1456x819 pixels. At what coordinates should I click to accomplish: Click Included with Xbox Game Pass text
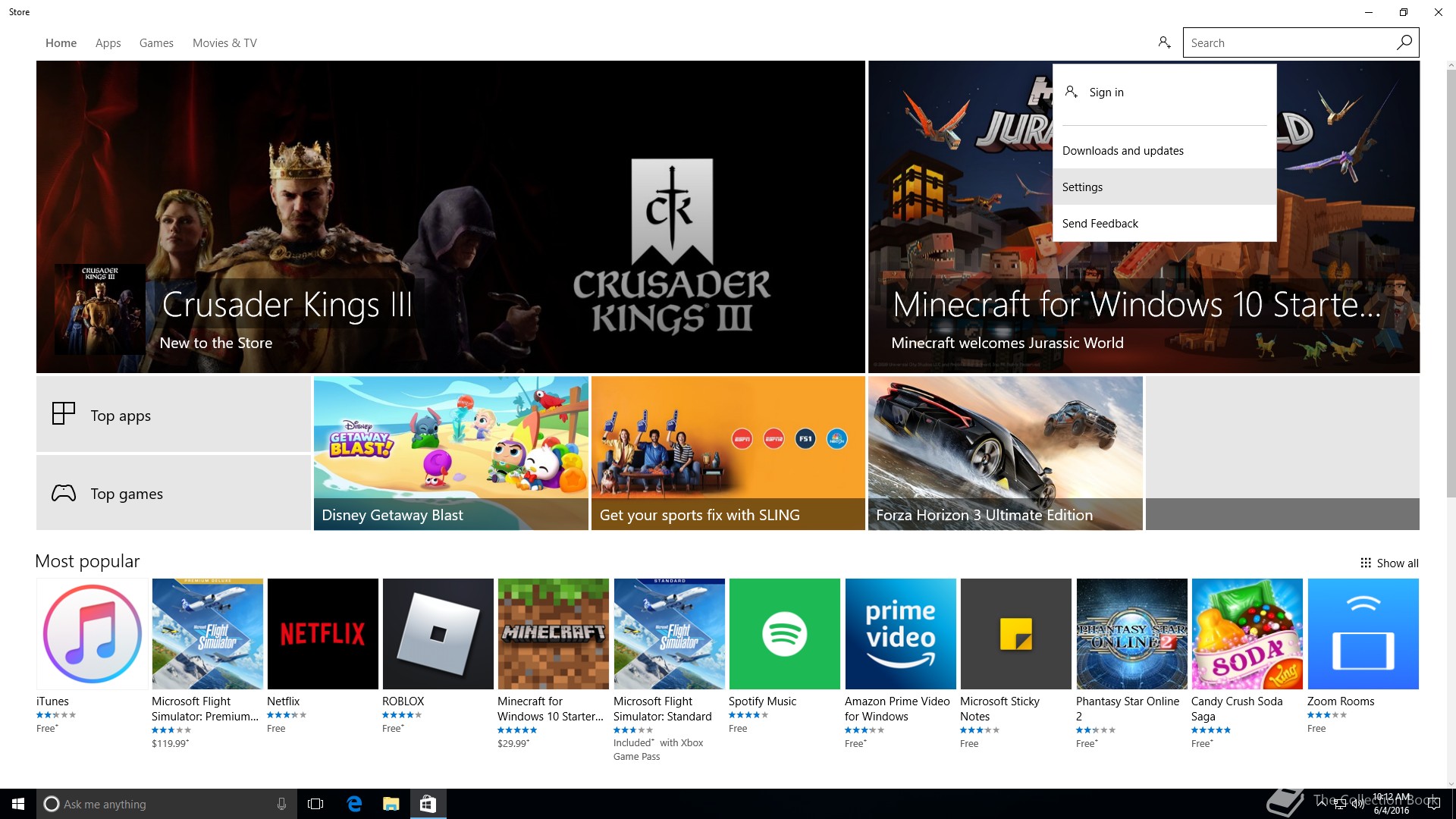pos(658,749)
